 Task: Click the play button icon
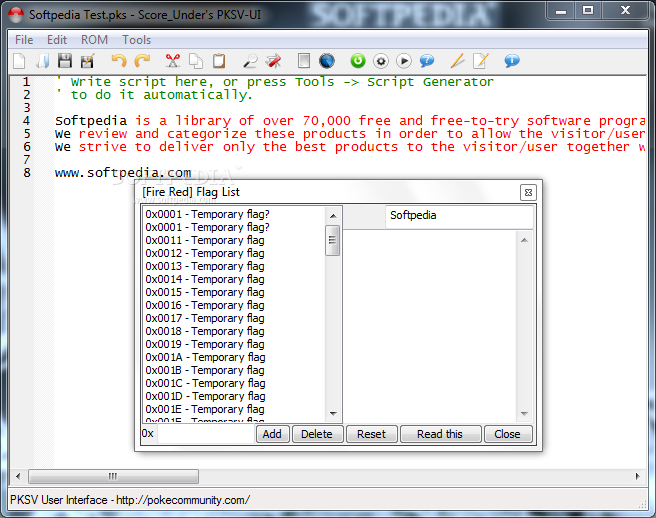pyautogui.click(x=404, y=61)
